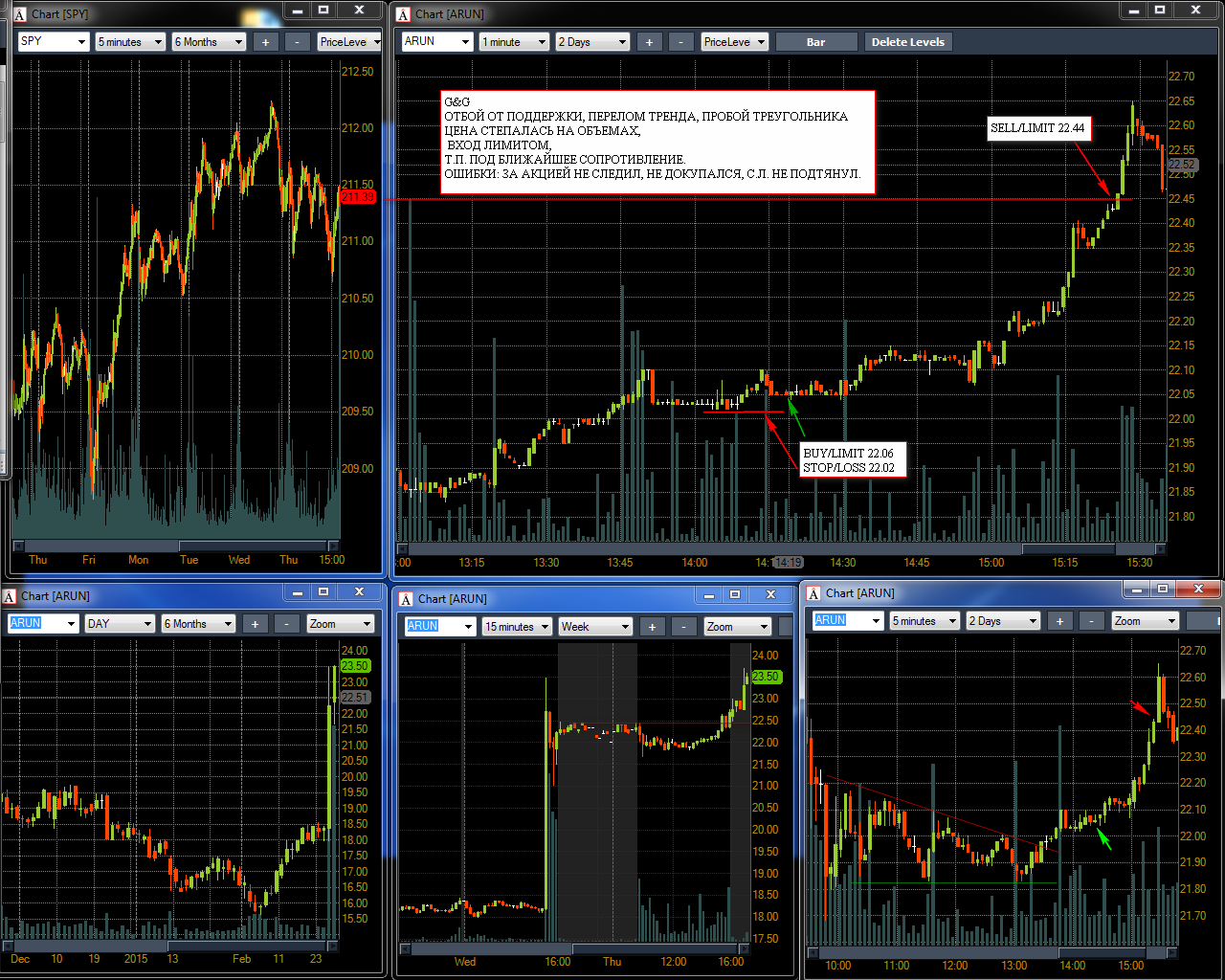The width and height of the screenshot is (1225, 980).
Task: Click the SELL/LIMIT 22.44 annotation label
Action: (x=1037, y=127)
